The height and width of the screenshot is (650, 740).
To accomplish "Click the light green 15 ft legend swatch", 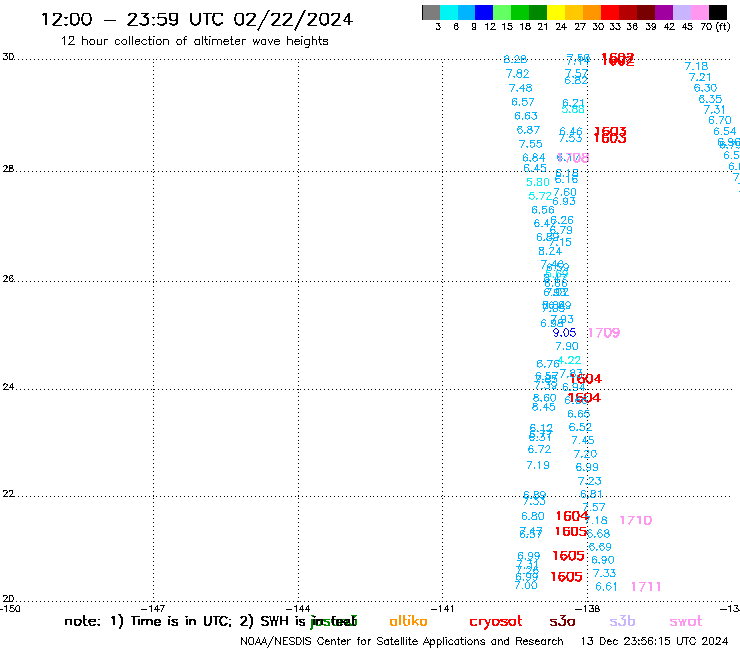I will point(502,12).
